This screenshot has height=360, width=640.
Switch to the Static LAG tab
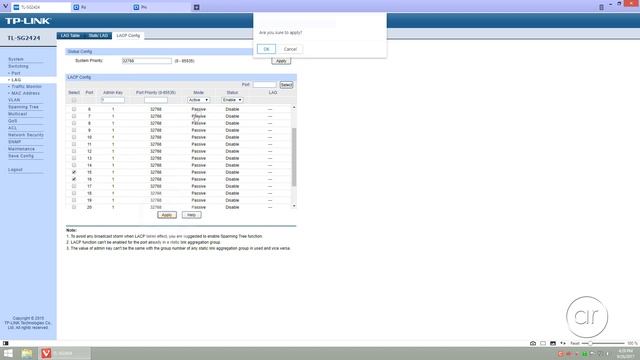[x=98, y=36]
